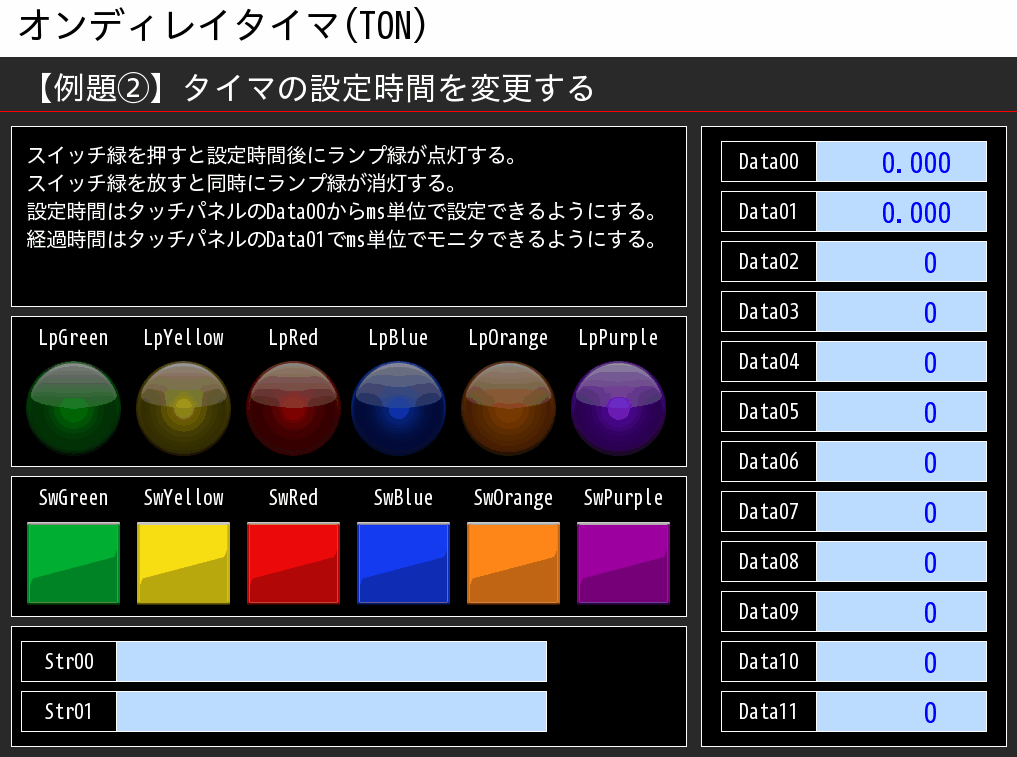1017x757 pixels.
Task: Click the LpOrange label text
Action: pyautogui.click(x=508, y=338)
